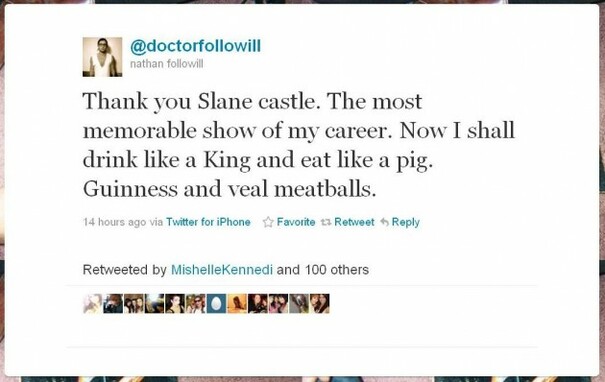
Task: Click the second retweeter avatar in the row
Action: click(x=113, y=303)
